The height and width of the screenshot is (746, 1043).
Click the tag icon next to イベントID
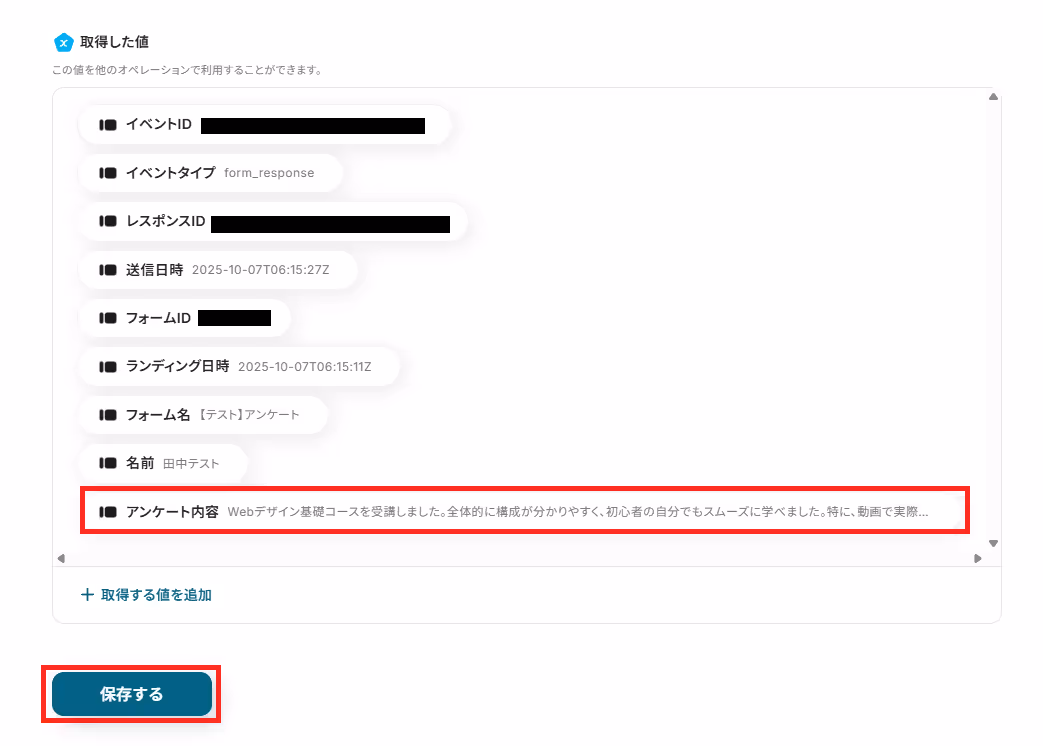108,125
